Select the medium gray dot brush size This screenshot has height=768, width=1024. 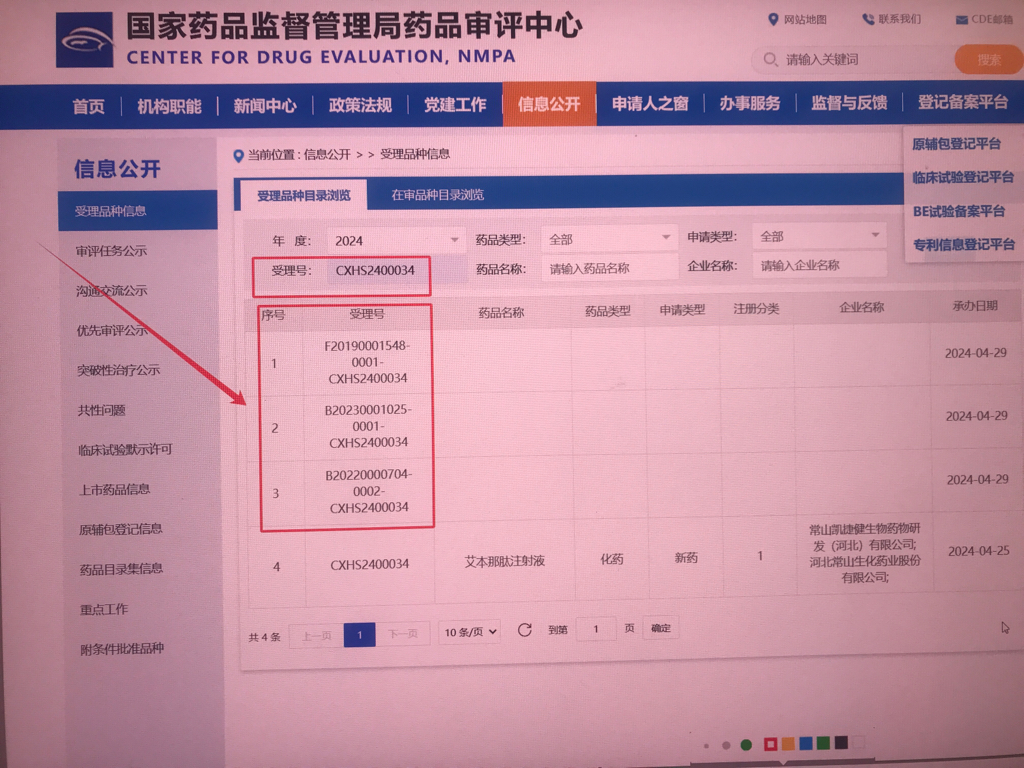point(726,745)
